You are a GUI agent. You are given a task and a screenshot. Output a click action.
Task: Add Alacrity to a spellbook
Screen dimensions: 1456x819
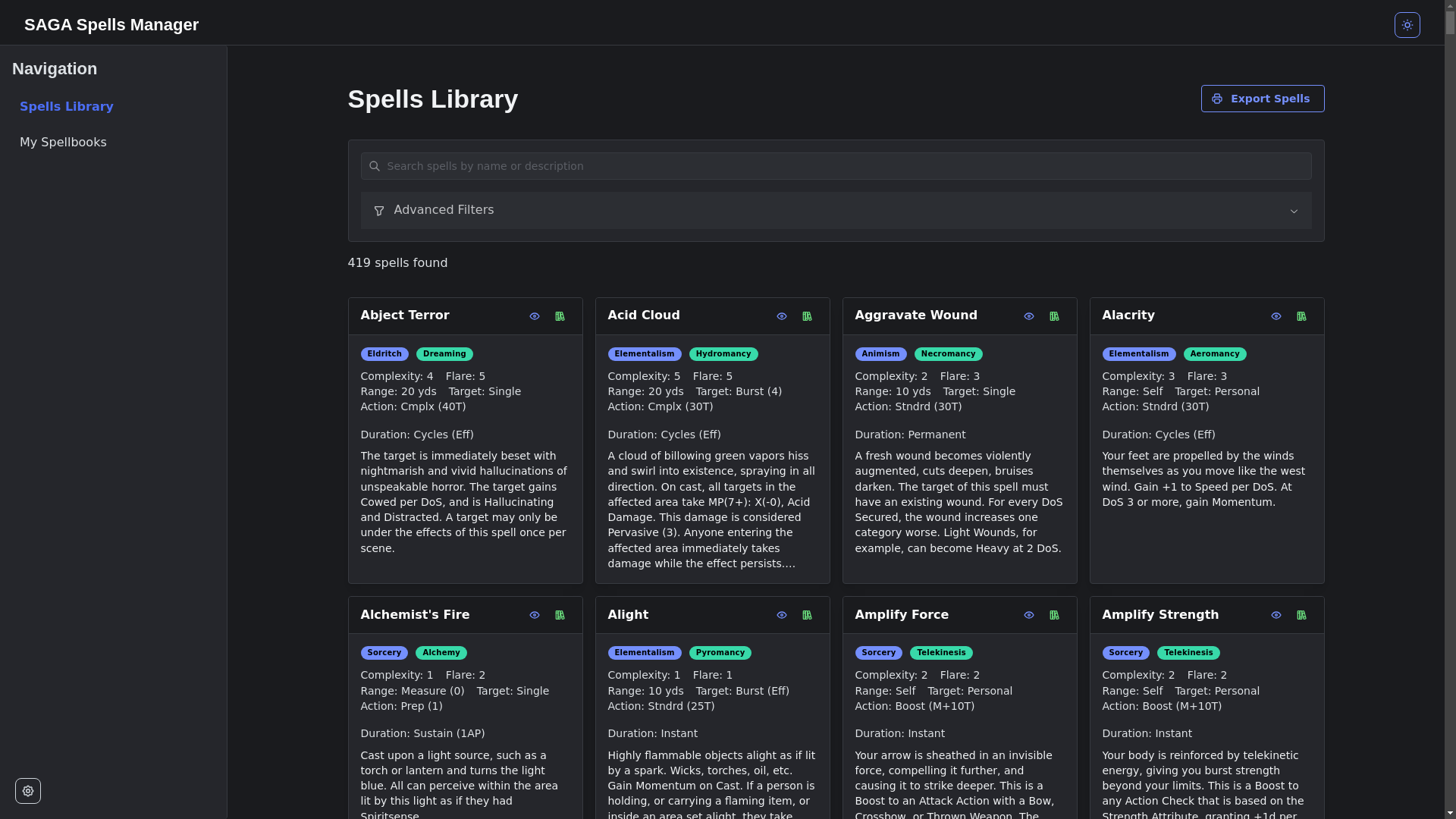1301,316
